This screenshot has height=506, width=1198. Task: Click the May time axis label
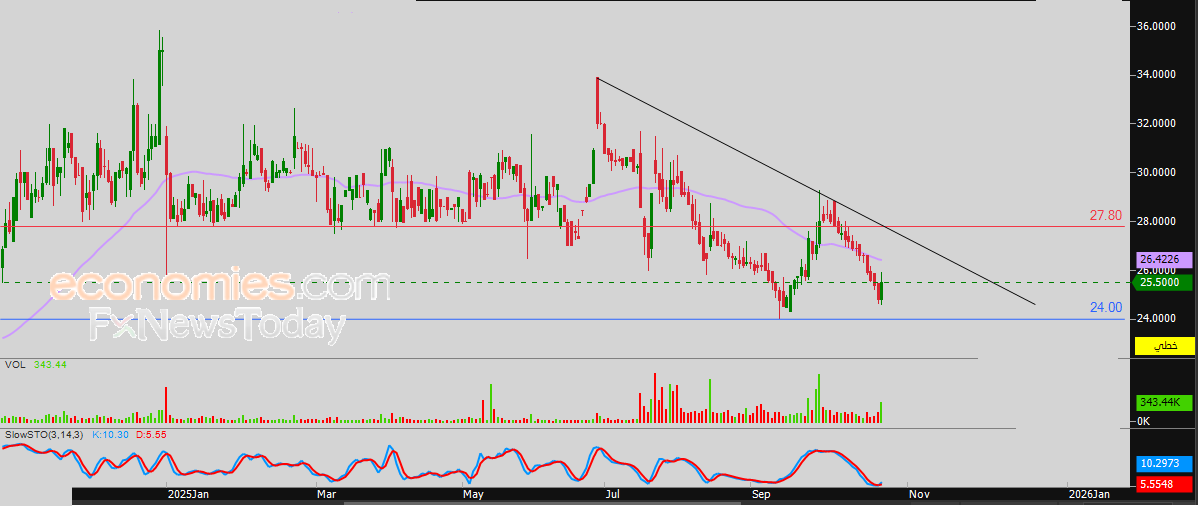tap(474, 495)
